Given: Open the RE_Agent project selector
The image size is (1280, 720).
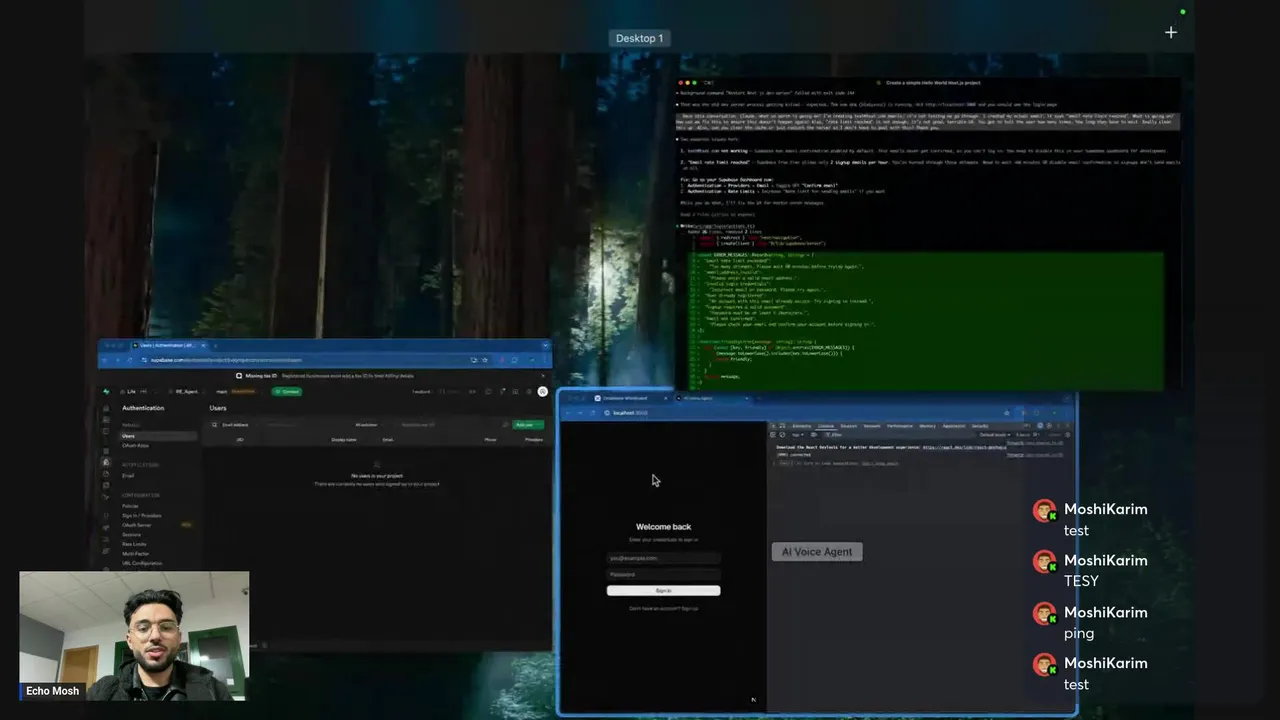Looking at the screenshot, I should [187, 392].
